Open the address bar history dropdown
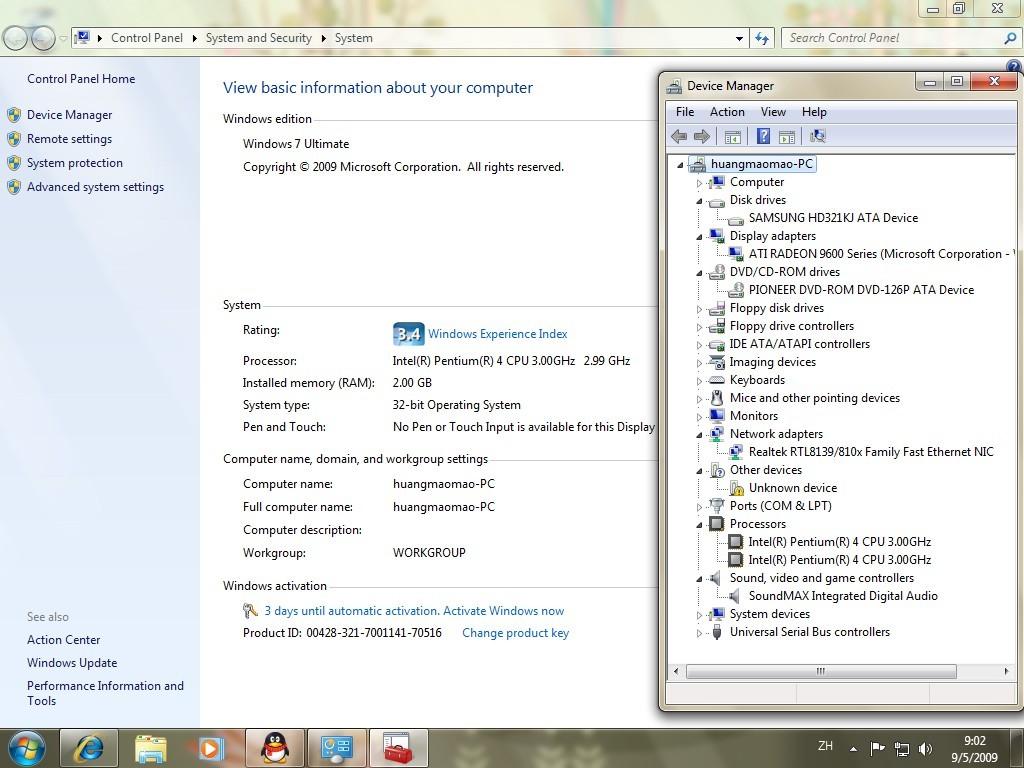Image resolution: width=1024 pixels, height=768 pixels. coord(739,38)
